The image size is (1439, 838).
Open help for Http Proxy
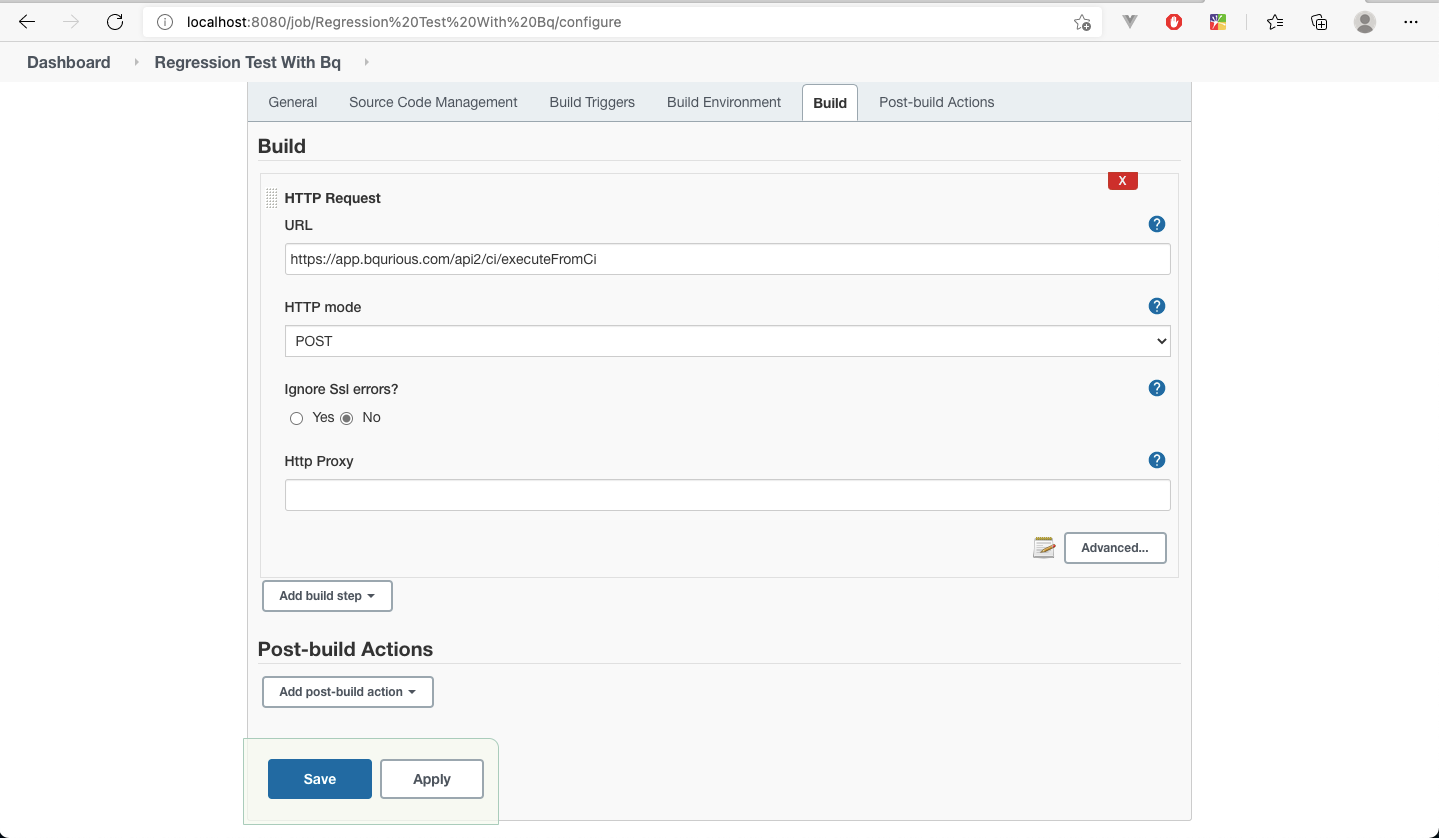[x=1157, y=460]
